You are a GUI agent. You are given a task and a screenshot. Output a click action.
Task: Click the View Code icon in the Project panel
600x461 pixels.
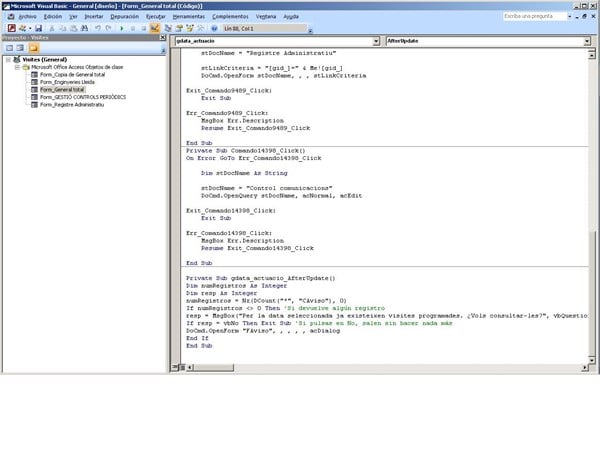[x=8, y=48]
